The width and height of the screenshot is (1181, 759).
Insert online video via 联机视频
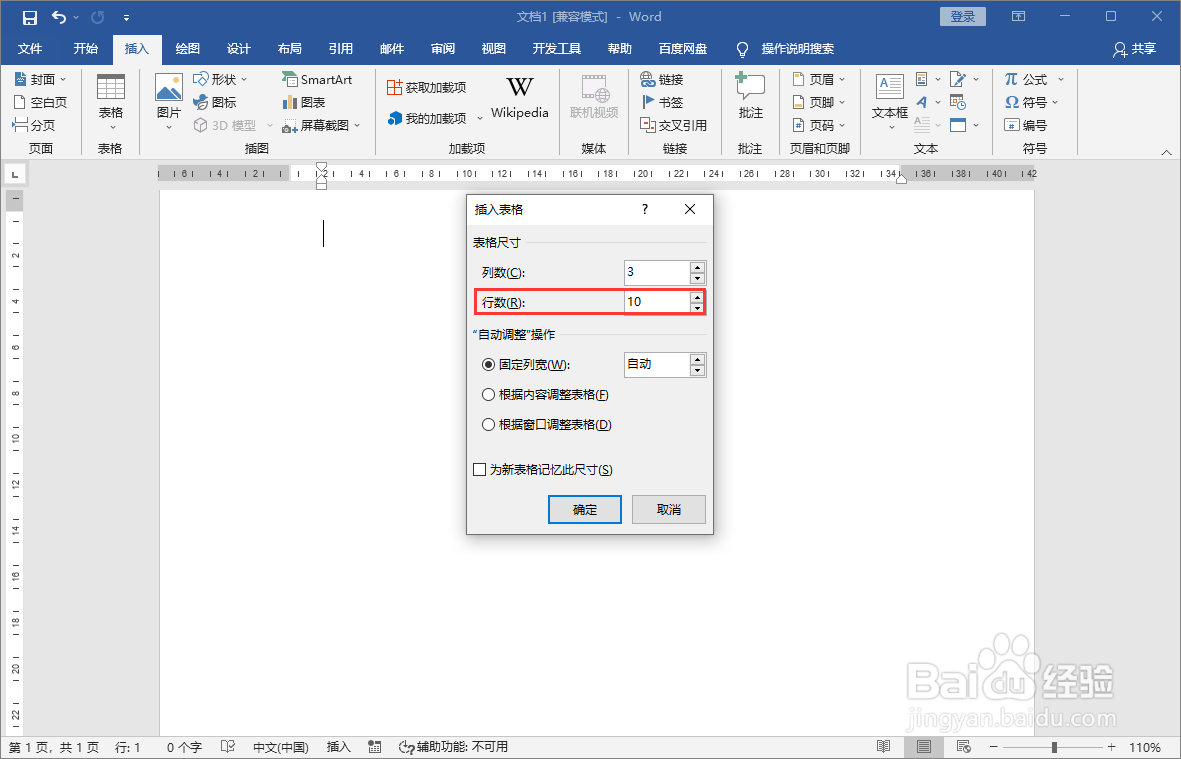pos(595,100)
